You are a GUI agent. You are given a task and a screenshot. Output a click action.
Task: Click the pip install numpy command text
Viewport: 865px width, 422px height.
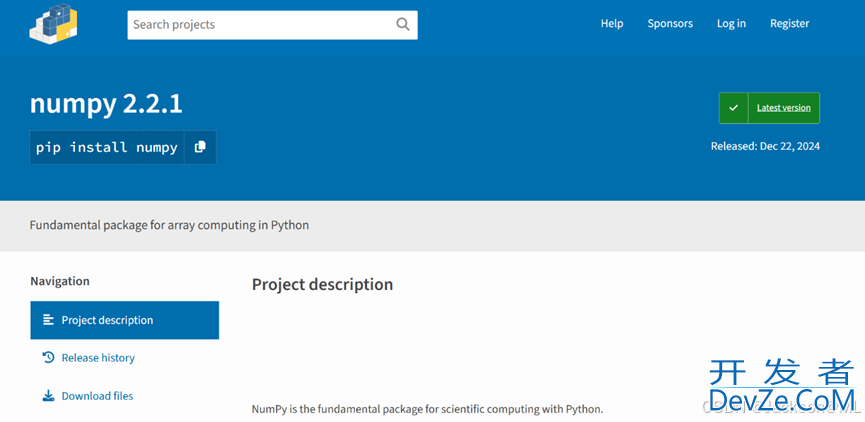pos(106,147)
